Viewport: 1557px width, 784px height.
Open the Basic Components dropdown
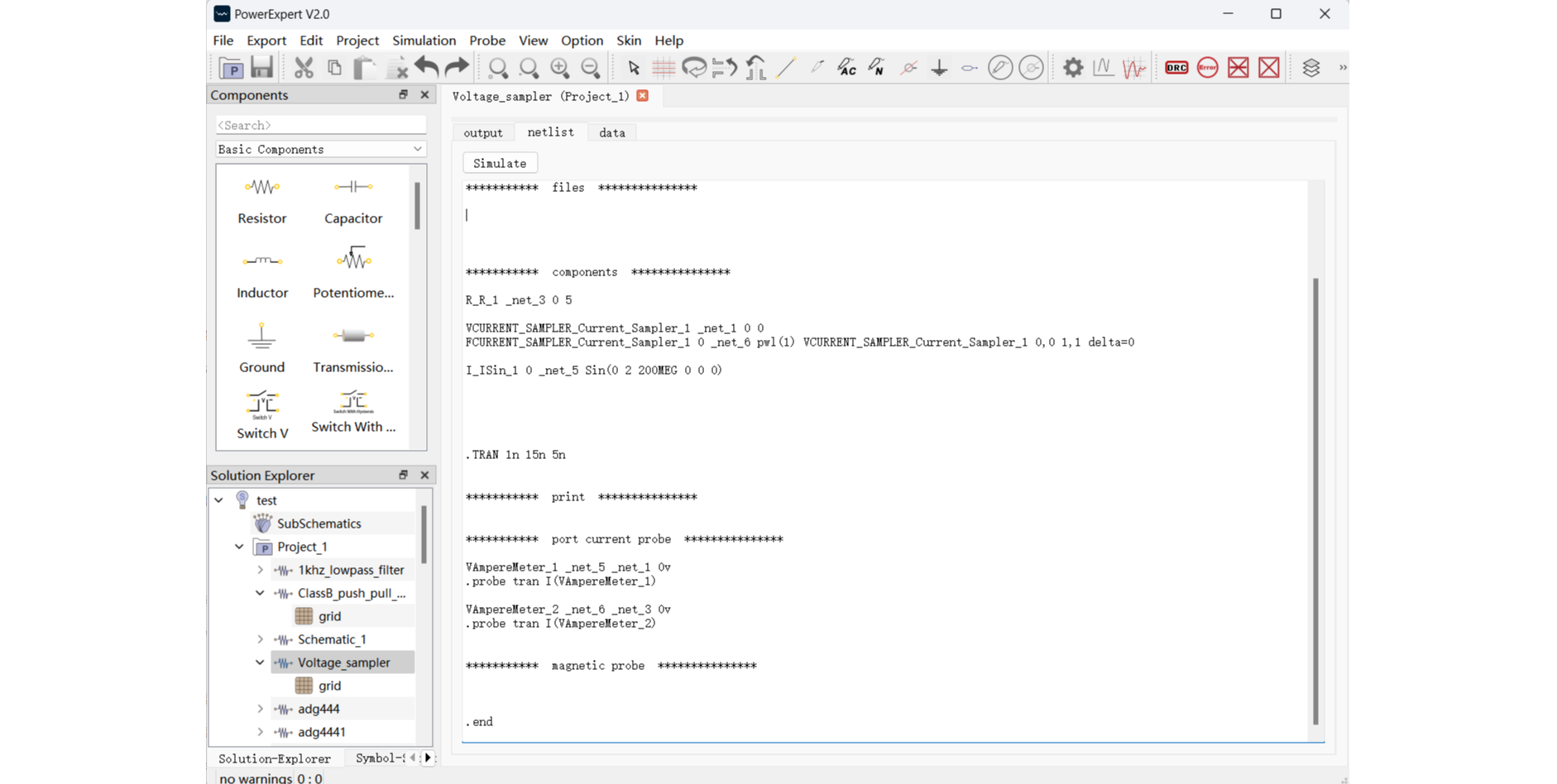pos(320,149)
